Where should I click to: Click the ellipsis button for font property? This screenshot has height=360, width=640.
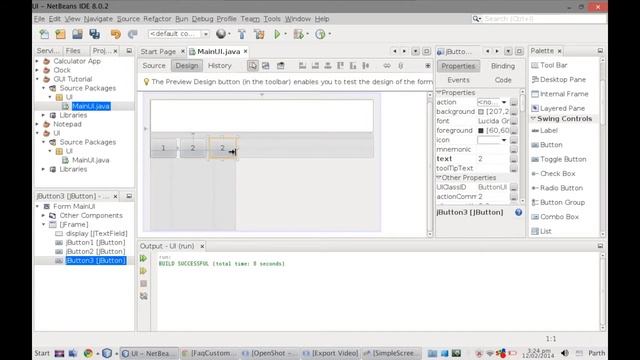pos(514,121)
